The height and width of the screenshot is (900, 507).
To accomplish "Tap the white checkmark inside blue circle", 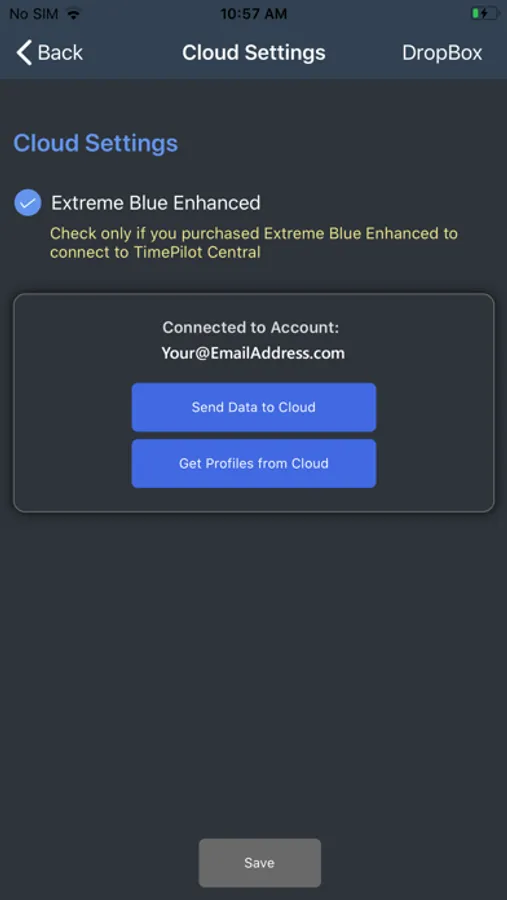I will tap(28, 203).
